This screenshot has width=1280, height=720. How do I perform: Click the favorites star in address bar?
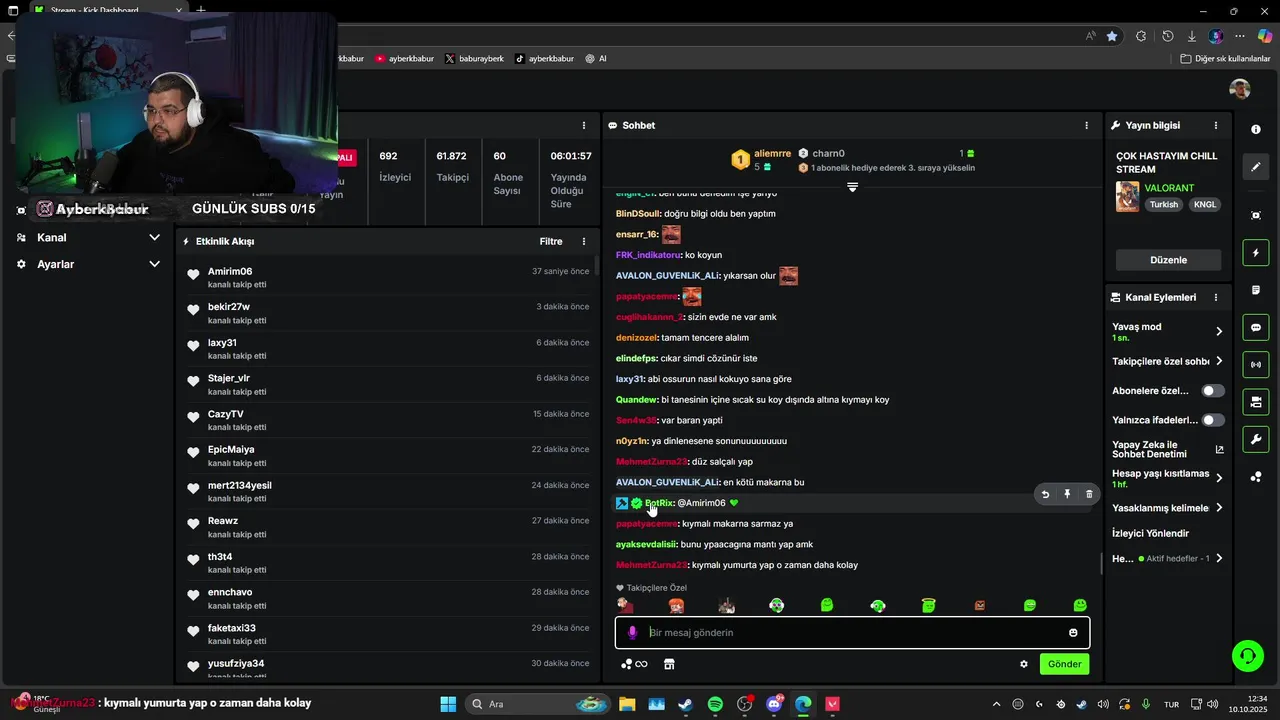tap(1112, 36)
